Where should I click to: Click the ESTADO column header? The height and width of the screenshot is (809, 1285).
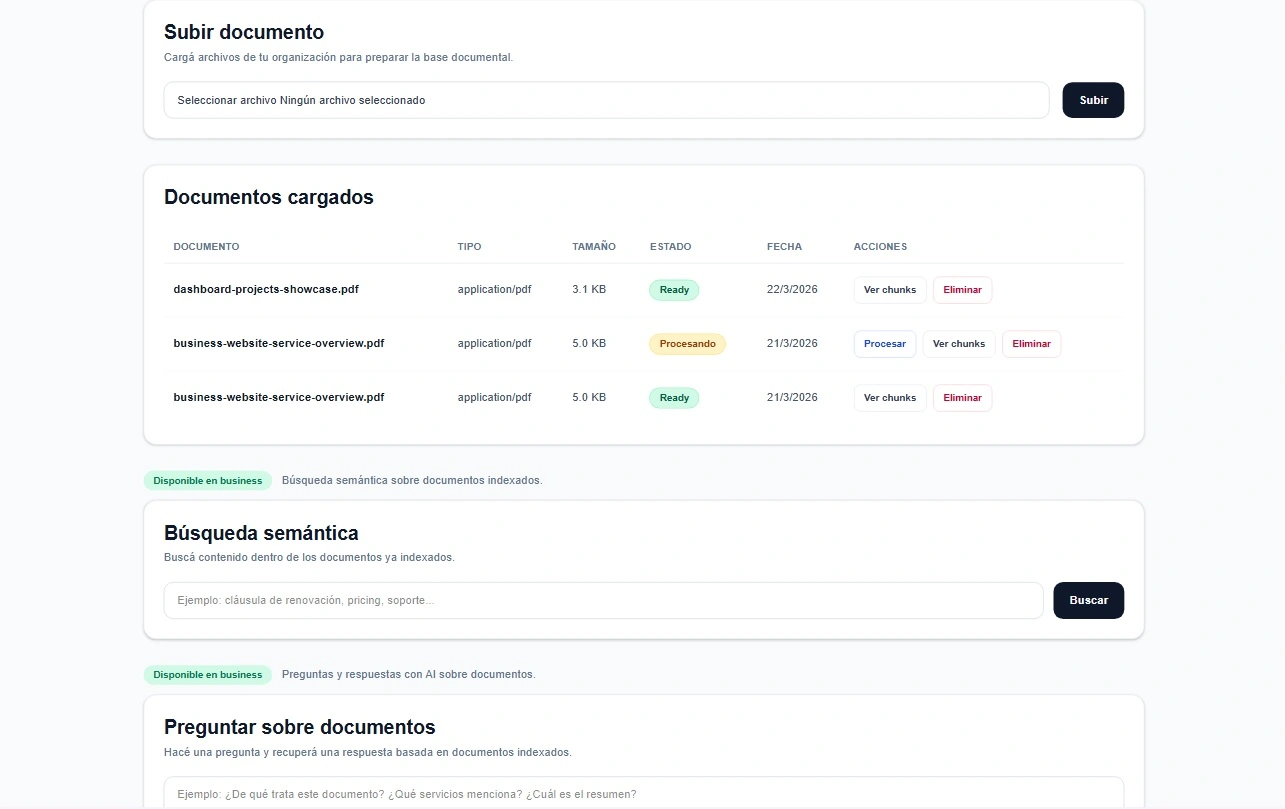(x=670, y=247)
